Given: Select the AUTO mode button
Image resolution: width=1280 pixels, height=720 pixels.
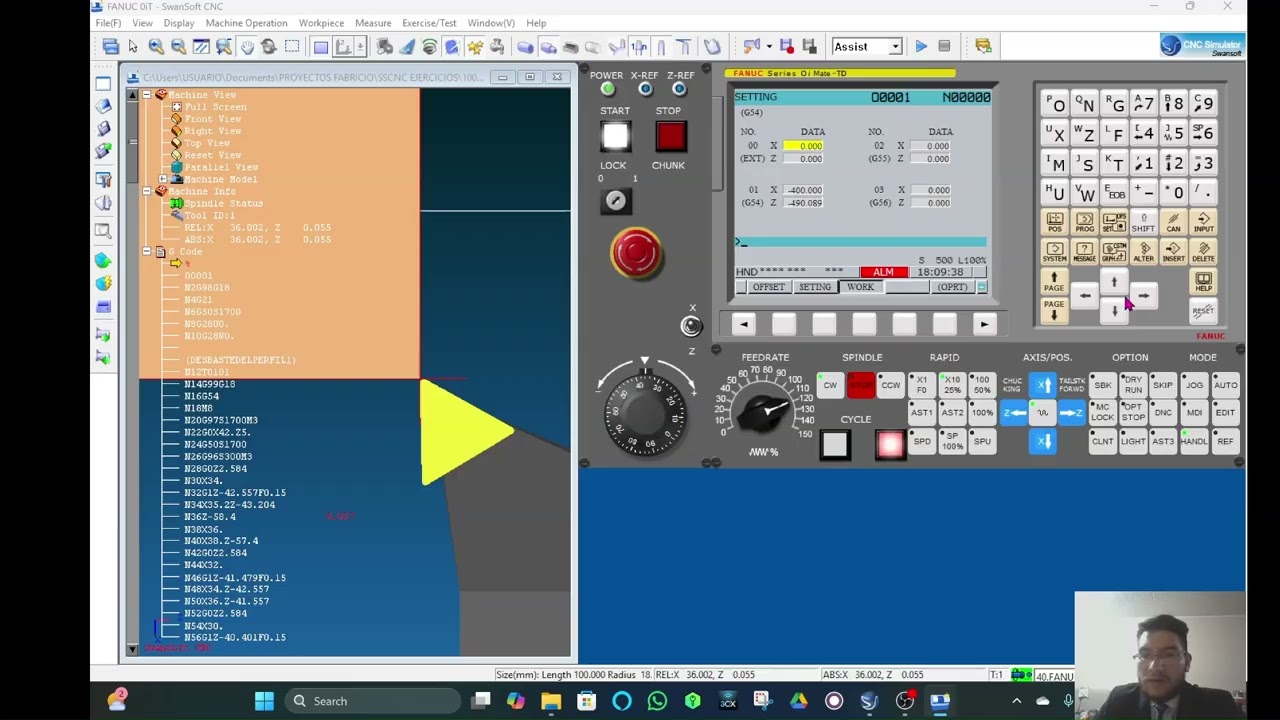Looking at the screenshot, I should 1225,385.
